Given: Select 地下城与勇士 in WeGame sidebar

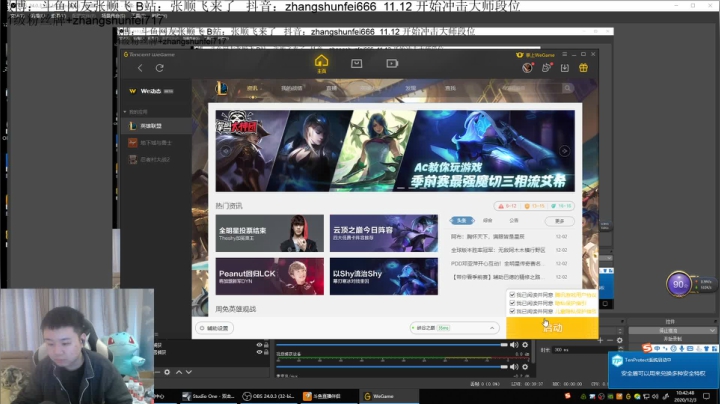Looking at the screenshot, I should tap(156, 143).
